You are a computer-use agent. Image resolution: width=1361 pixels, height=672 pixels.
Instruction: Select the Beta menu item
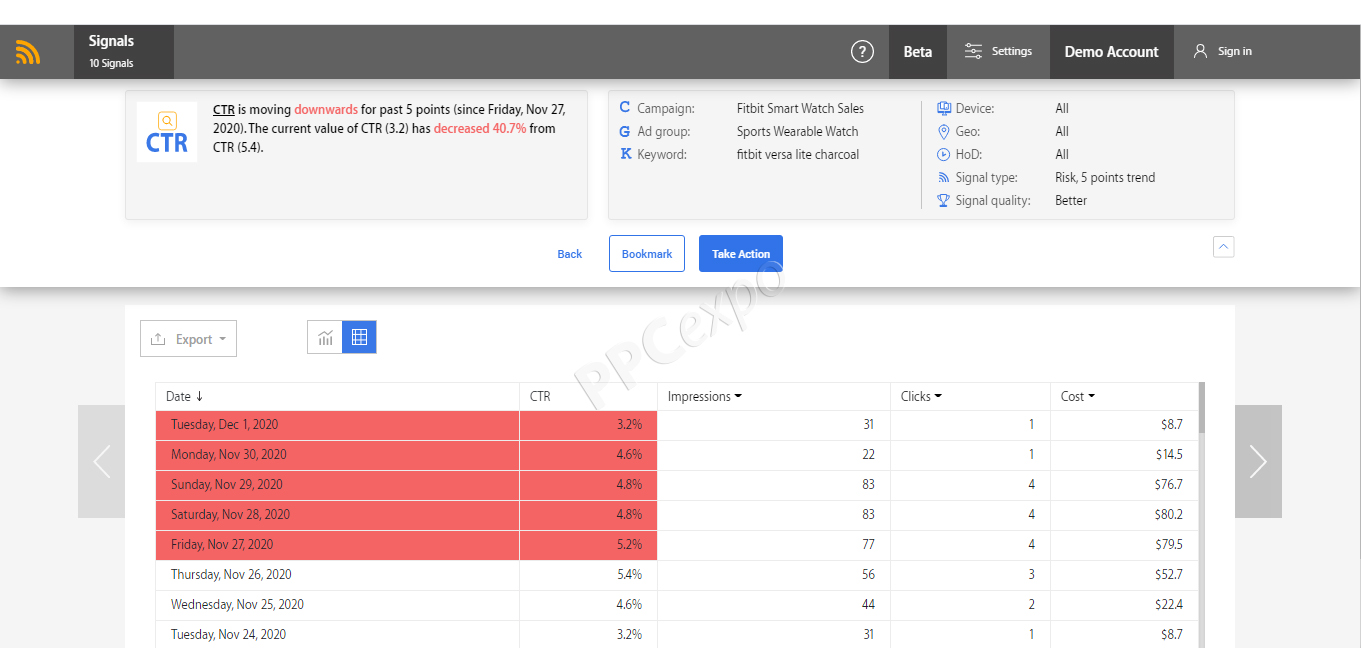click(x=918, y=51)
